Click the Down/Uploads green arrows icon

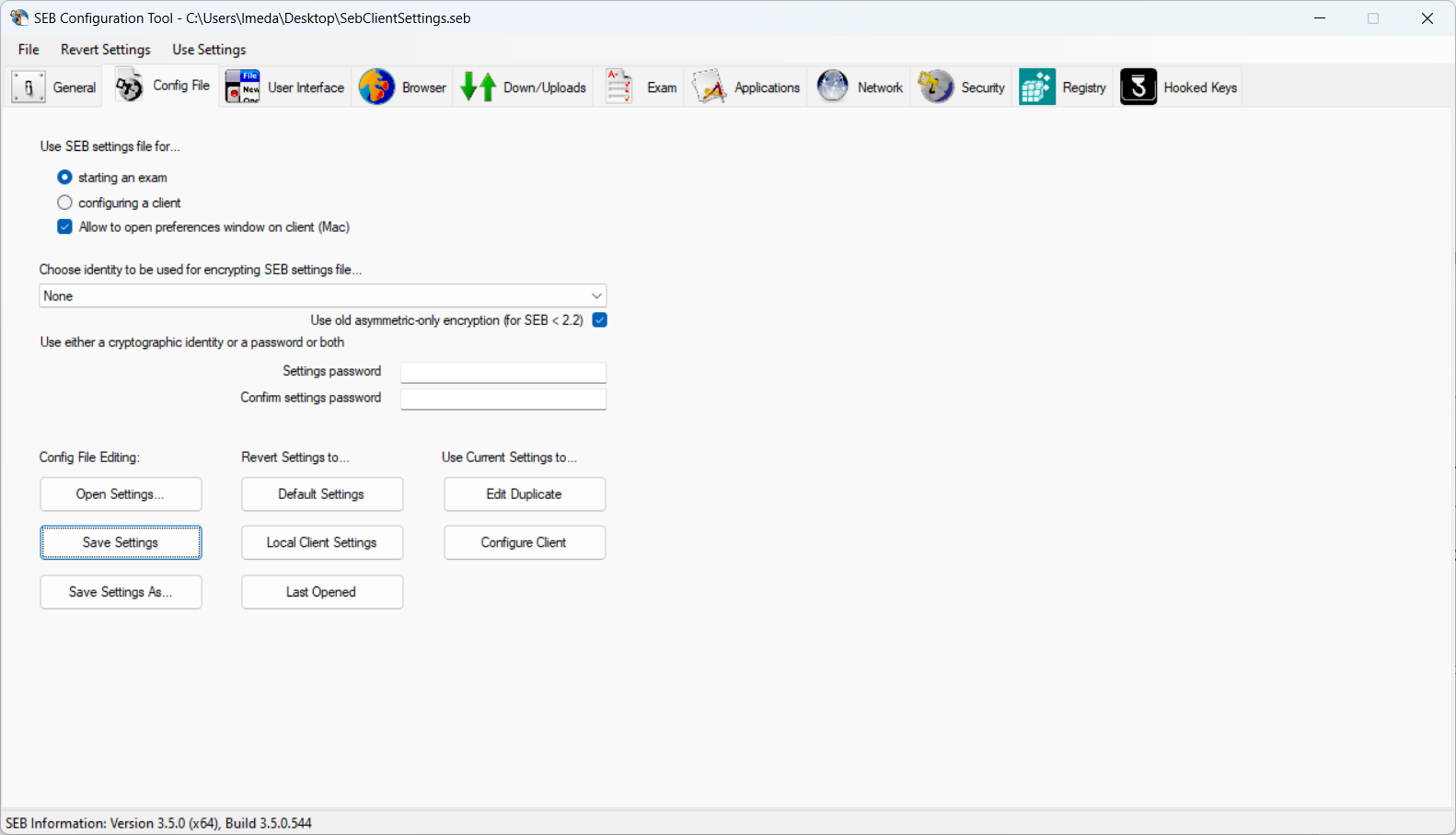479,87
